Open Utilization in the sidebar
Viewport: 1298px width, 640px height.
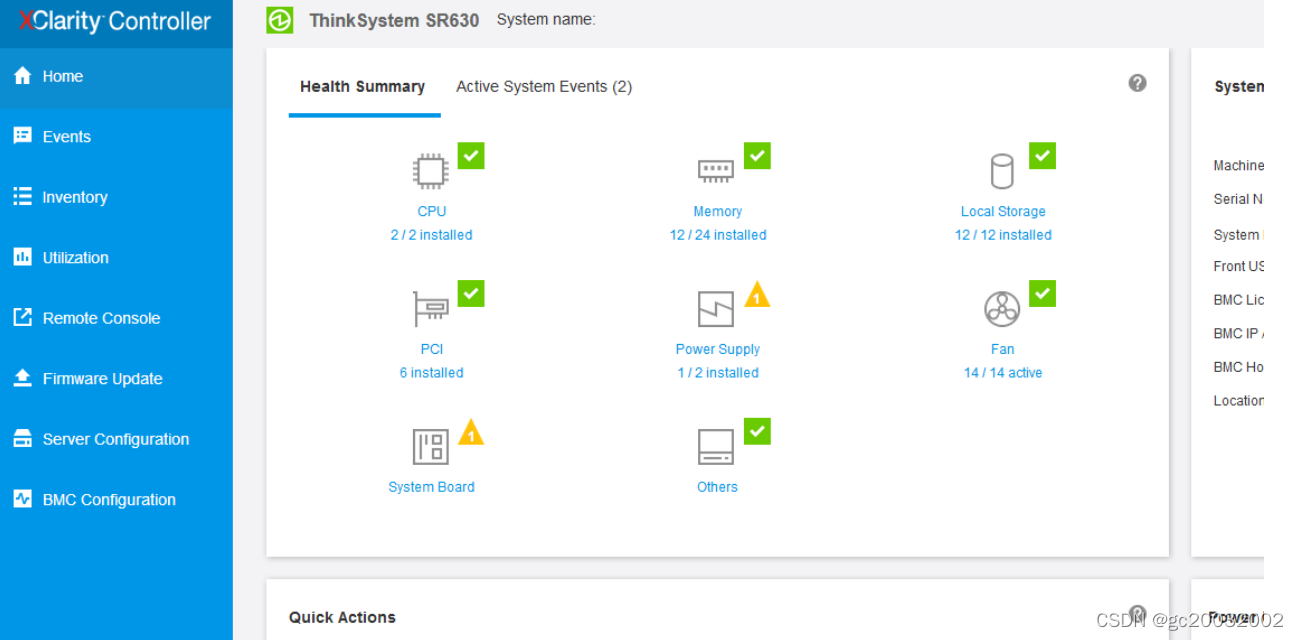tap(116, 258)
